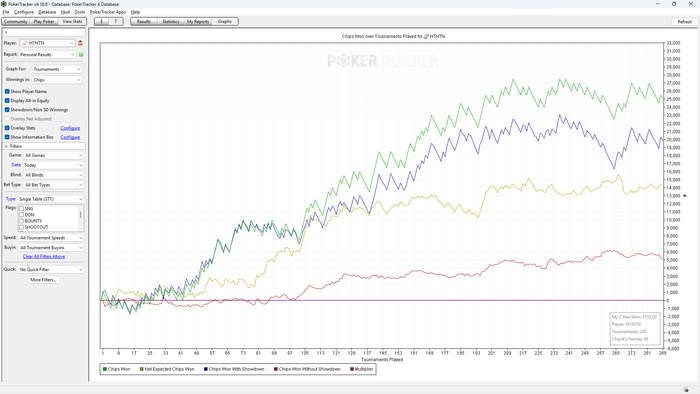700x394 pixels.
Task: Select the T tournament mode button
Action: pyautogui.click(x=116, y=21)
